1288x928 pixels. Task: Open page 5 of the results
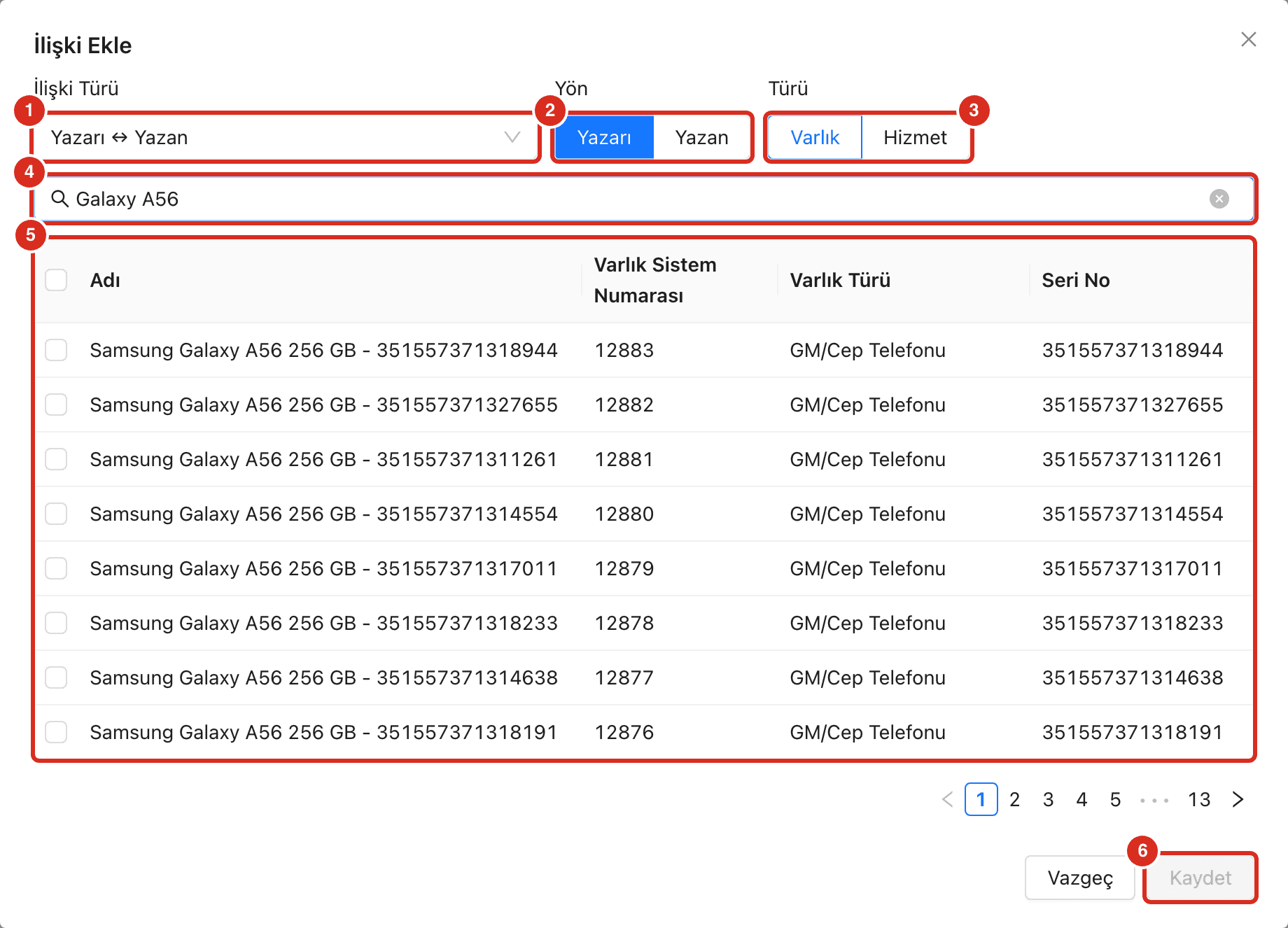tap(1115, 799)
